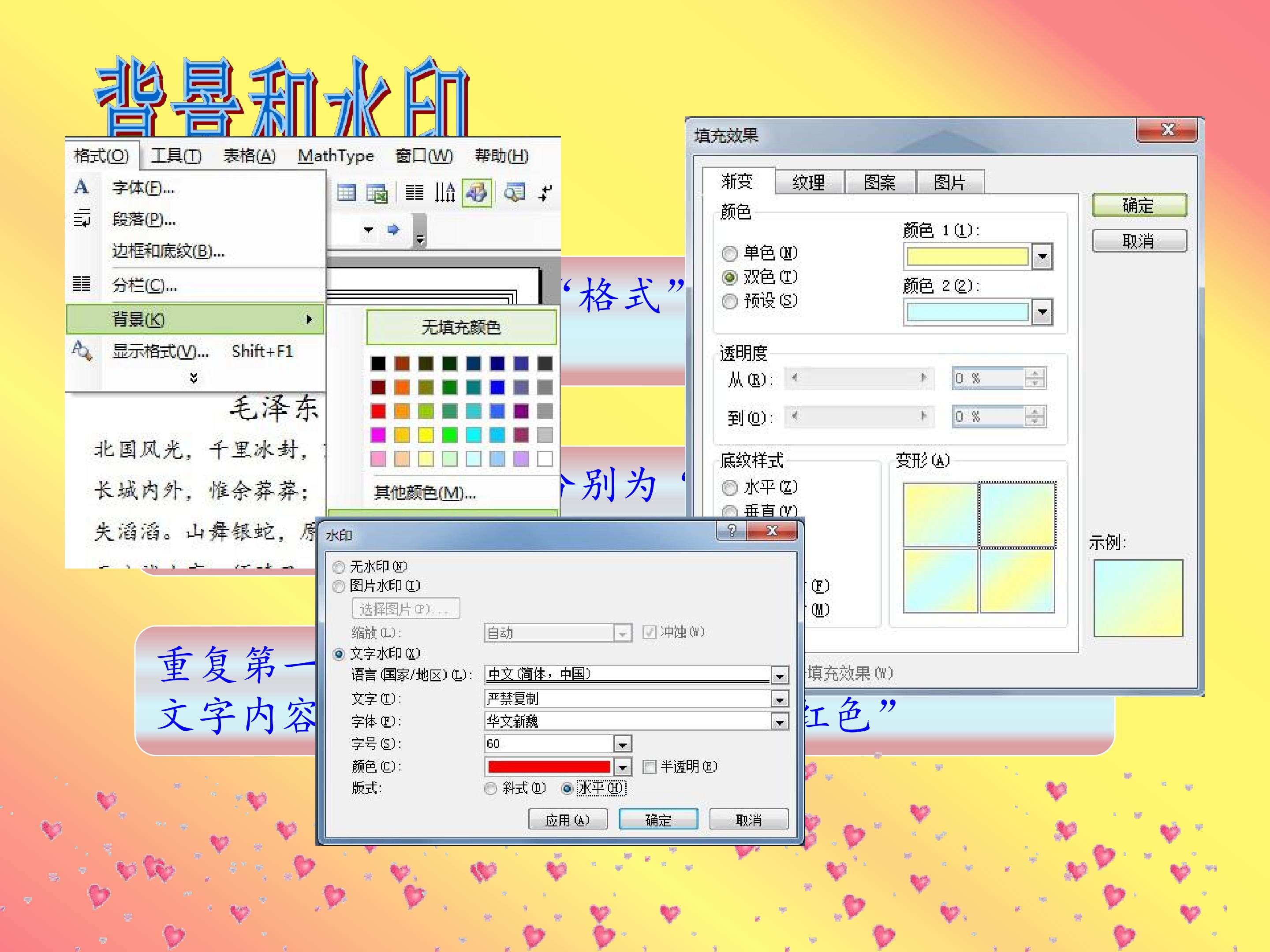Click the Insert Excel Worksheet toolbar icon

377,193
